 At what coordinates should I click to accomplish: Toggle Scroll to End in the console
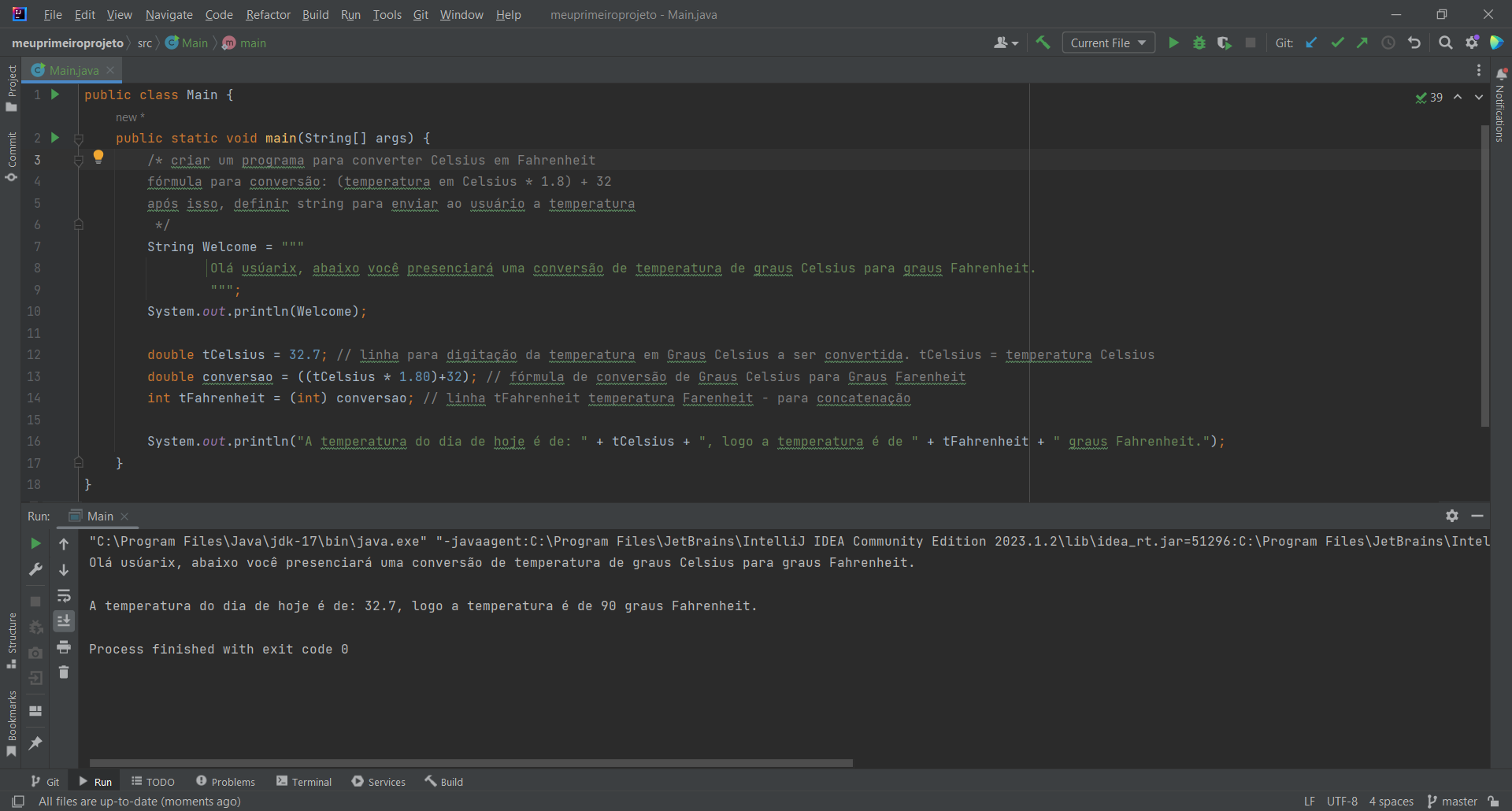click(64, 621)
